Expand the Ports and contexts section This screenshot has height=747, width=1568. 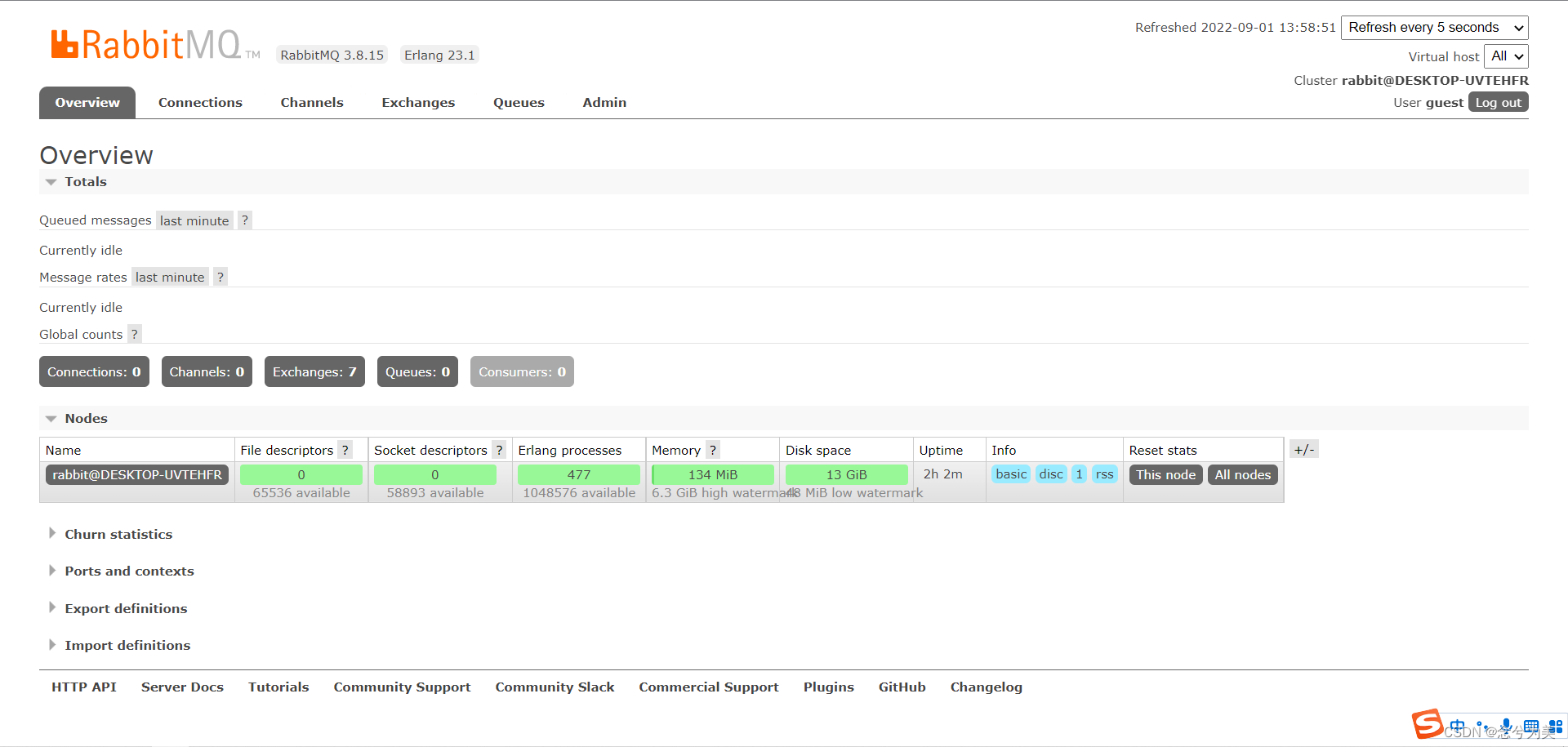pos(121,571)
